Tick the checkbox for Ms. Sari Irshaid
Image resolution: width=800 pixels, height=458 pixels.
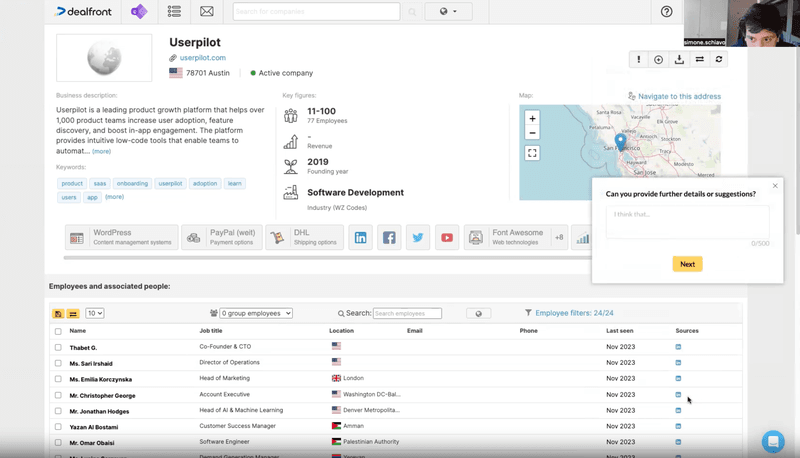tap(58, 363)
